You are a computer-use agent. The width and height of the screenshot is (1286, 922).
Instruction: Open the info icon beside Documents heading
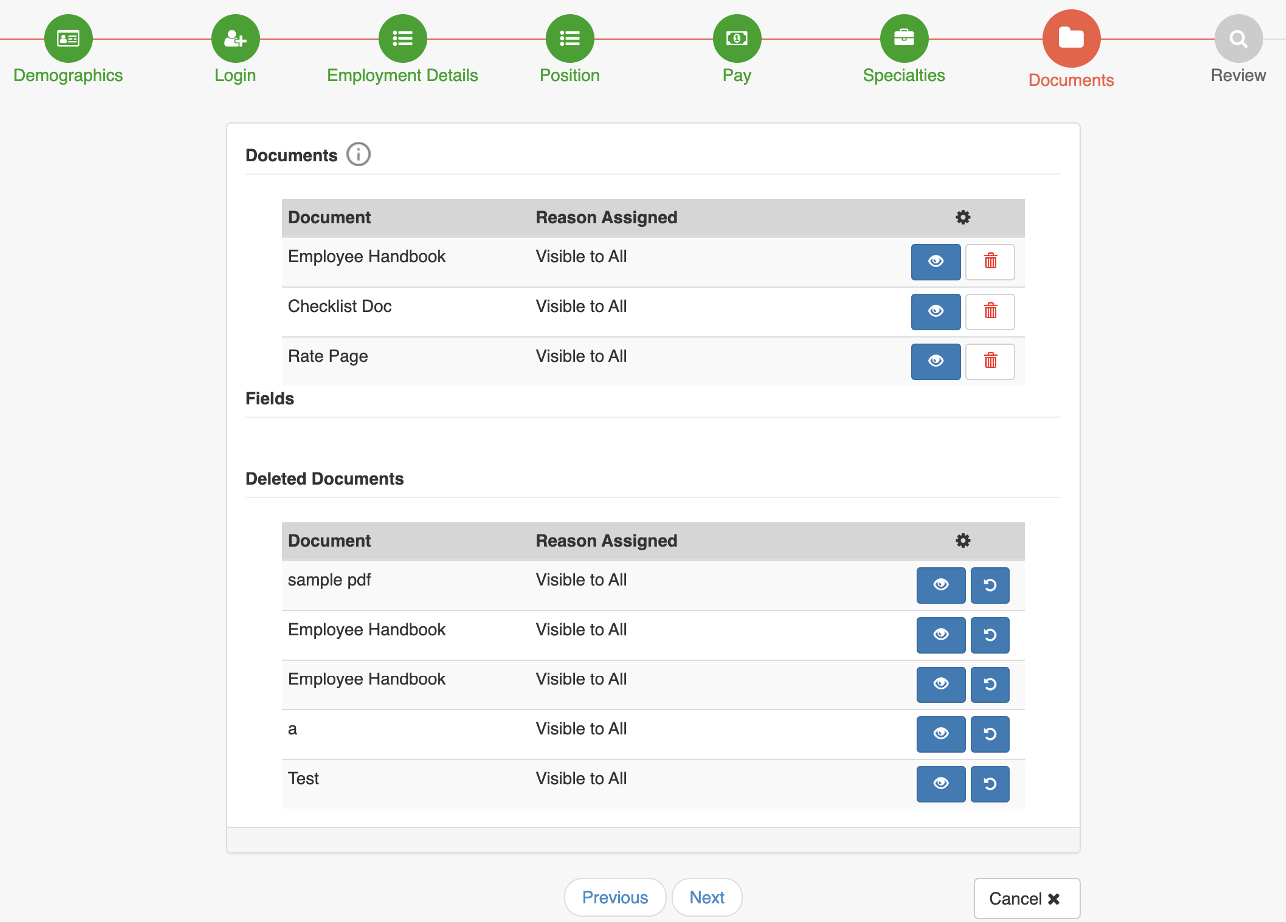(358, 154)
